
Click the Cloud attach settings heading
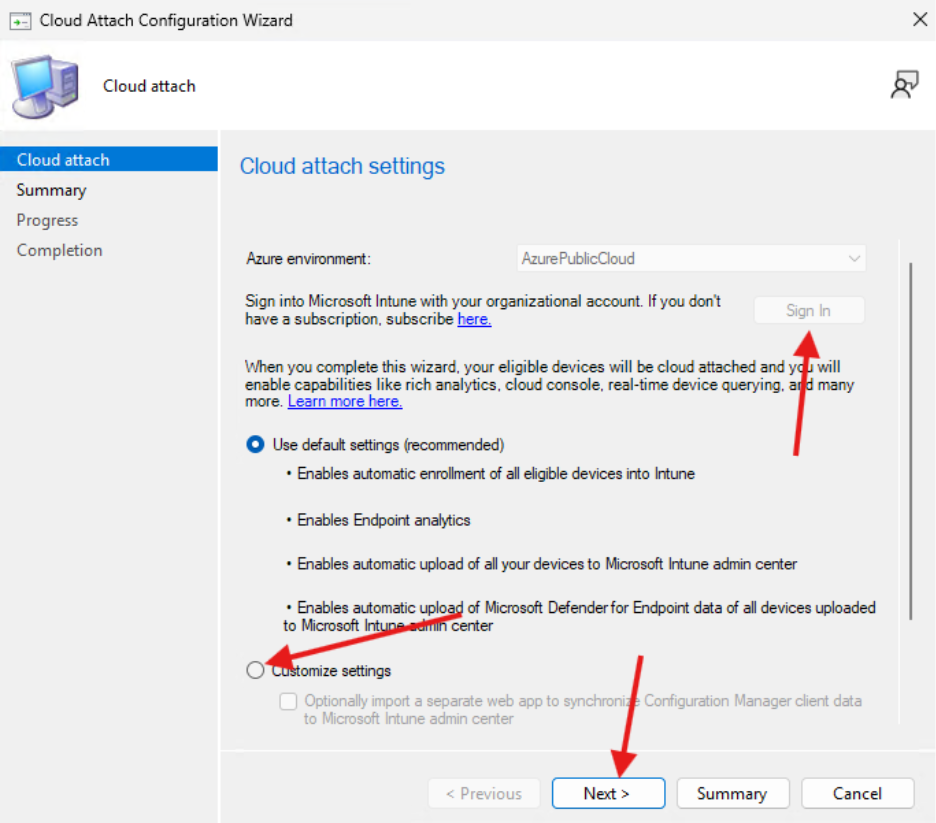click(x=342, y=166)
